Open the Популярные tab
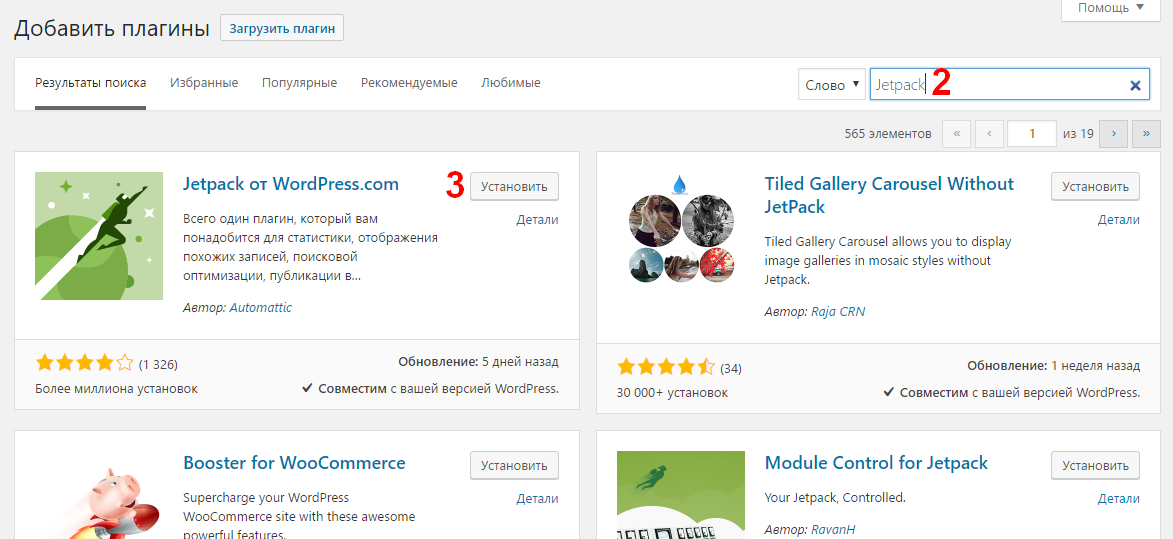This screenshot has width=1173, height=539. 299,83
